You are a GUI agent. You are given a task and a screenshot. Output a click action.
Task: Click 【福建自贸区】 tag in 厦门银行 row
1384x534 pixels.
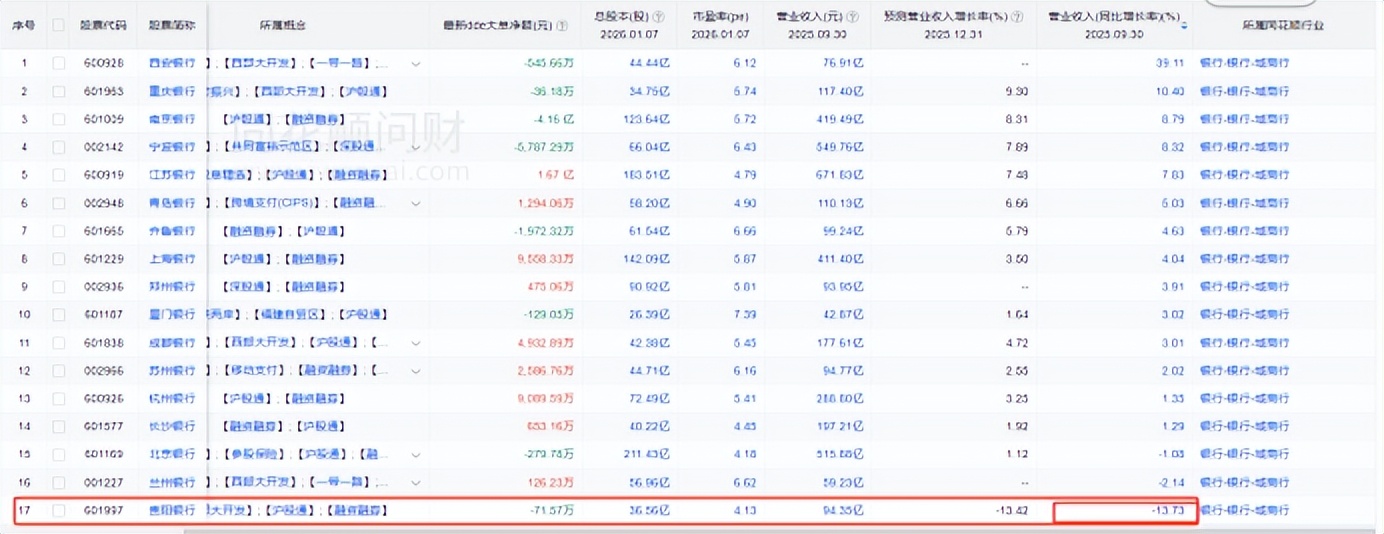point(292,315)
